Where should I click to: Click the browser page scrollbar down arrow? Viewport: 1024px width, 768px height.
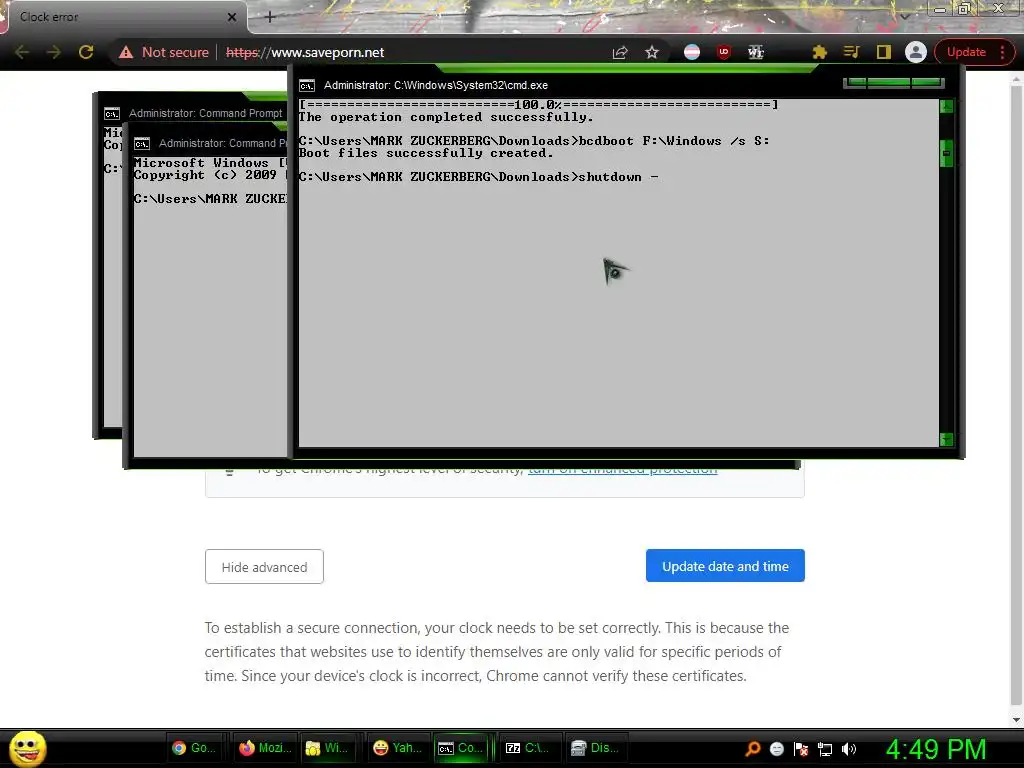tap(1016, 720)
